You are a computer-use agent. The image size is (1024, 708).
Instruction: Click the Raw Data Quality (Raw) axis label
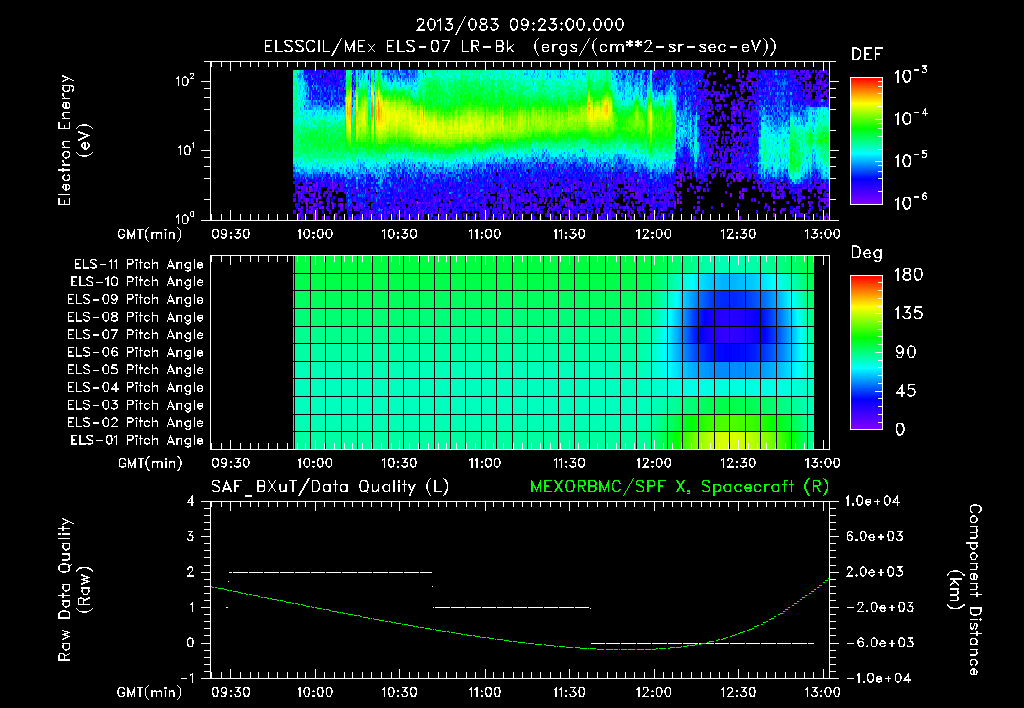[x=74, y=589]
